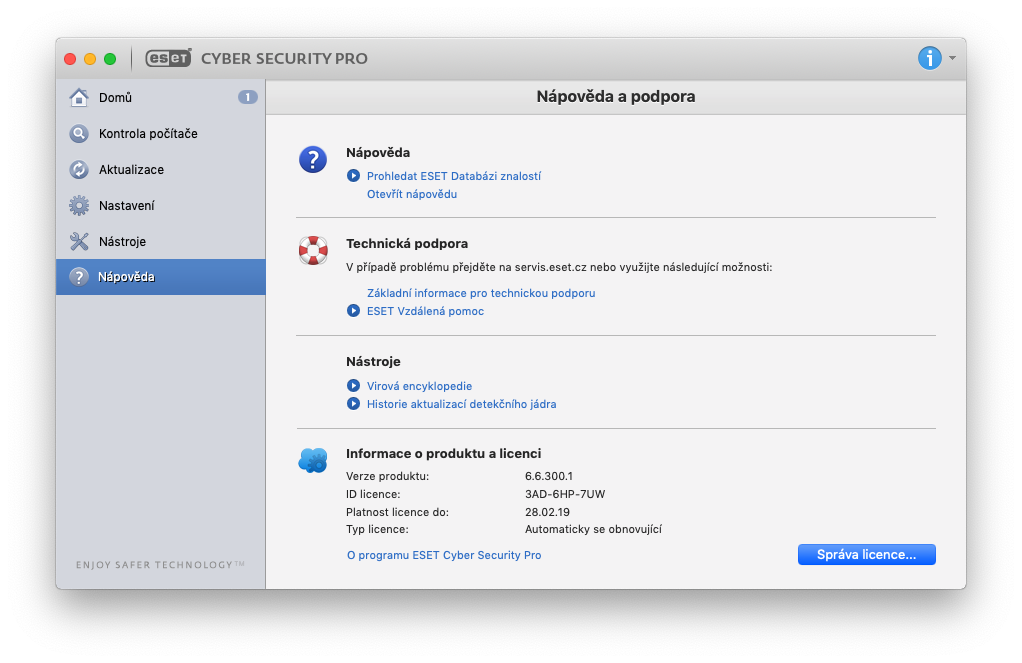The image size is (1022, 663).
Task: Click the Kontrola počítače magnifier icon
Action: 79,134
